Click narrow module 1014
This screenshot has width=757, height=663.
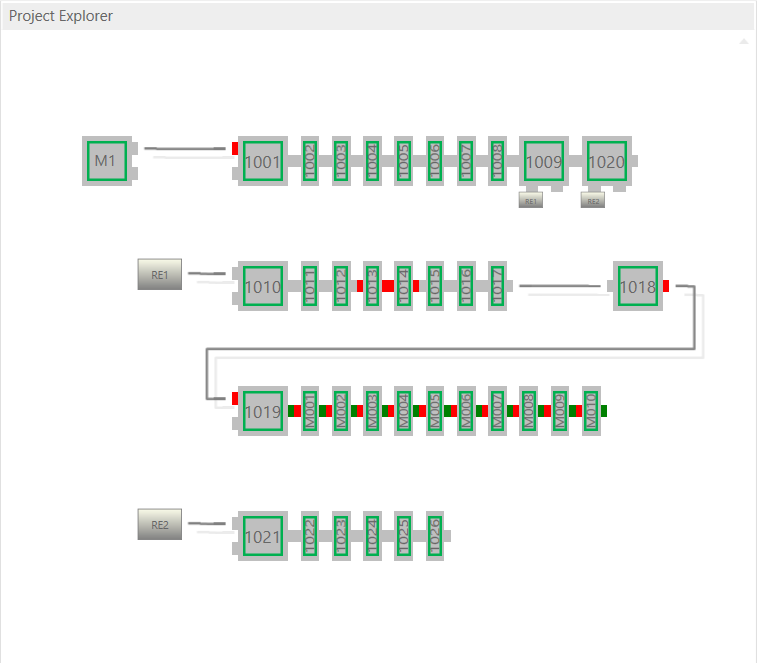[403, 287]
